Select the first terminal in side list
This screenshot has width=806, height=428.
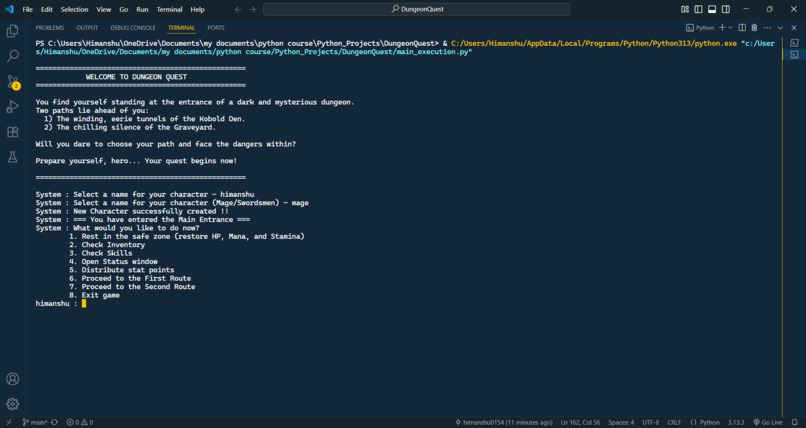click(794, 43)
